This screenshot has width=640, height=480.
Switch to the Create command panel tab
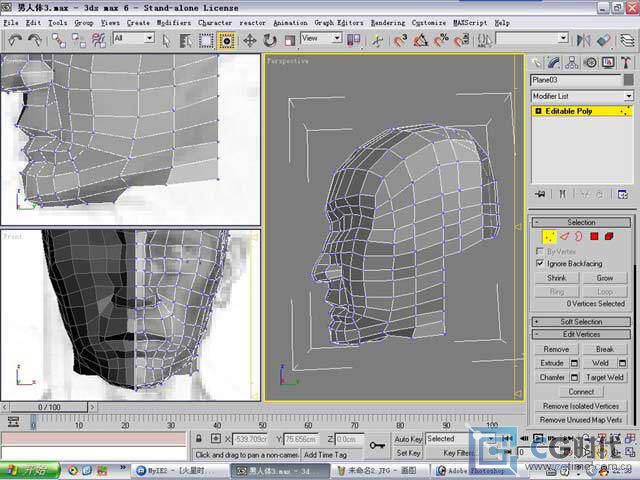[x=536, y=62]
